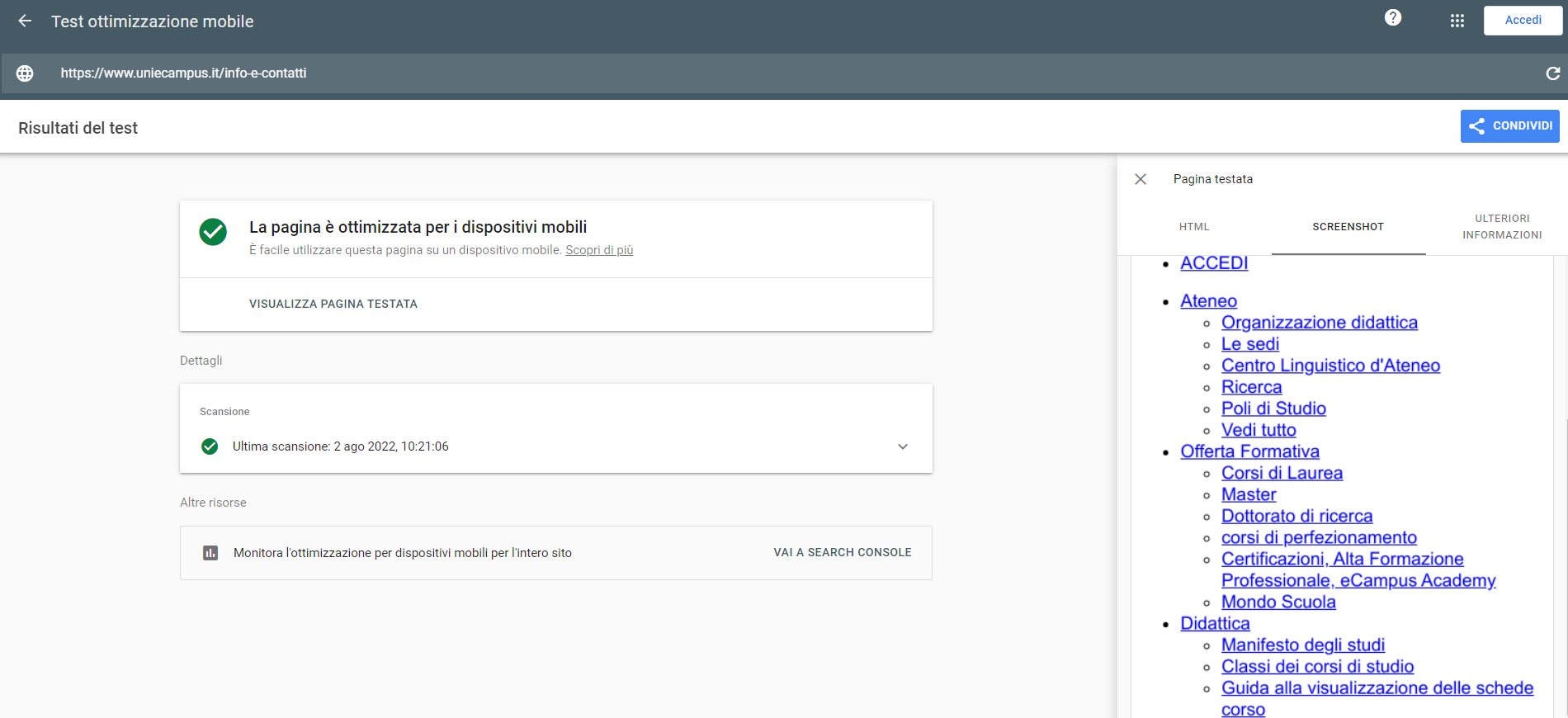Click the back arrow icon
1568x718 pixels.
25,21
